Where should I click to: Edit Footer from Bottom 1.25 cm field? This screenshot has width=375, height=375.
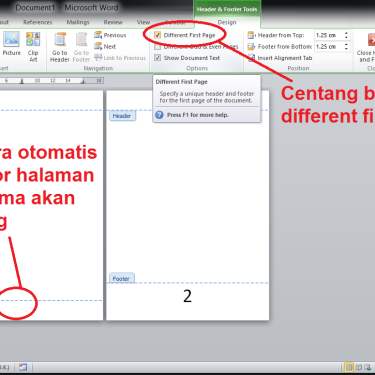pos(329,46)
